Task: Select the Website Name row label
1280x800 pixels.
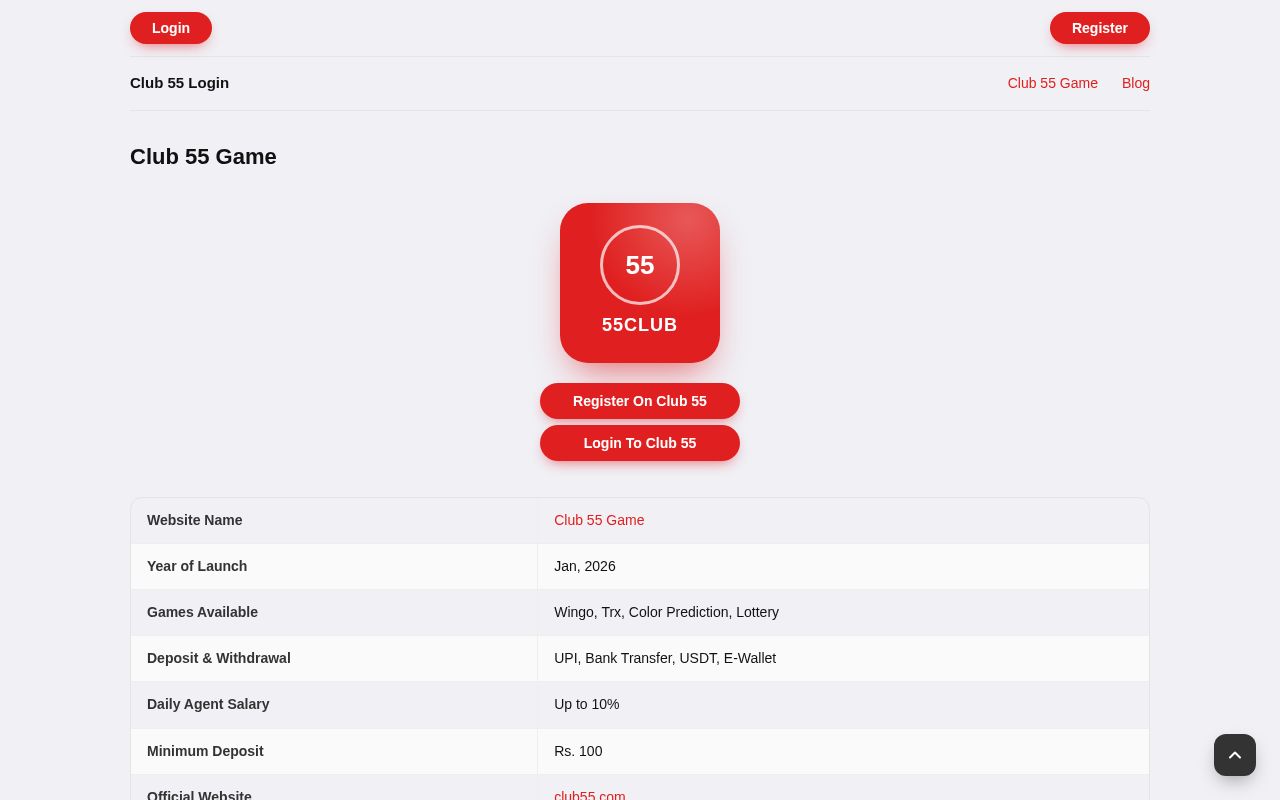Action: (x=195, y=520)
